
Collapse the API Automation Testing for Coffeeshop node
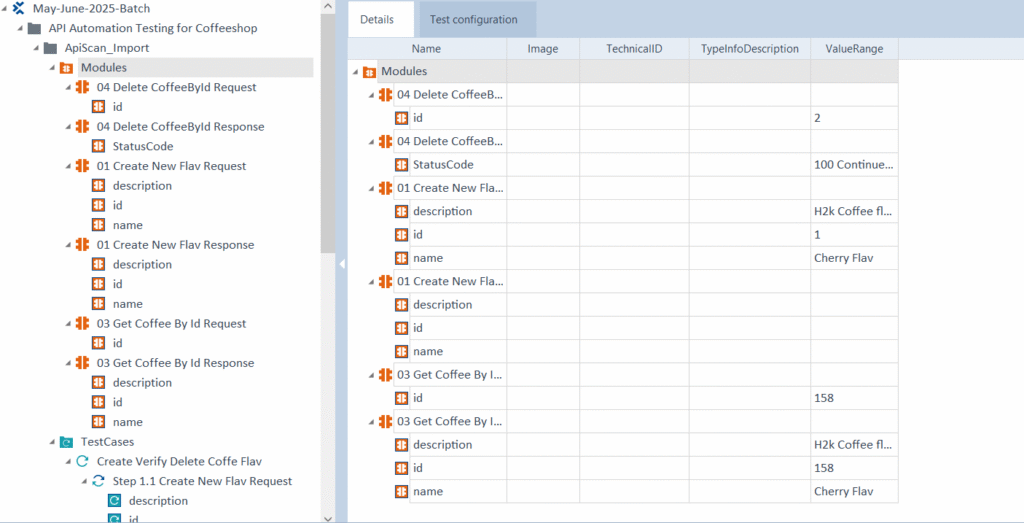pos(21,29)
